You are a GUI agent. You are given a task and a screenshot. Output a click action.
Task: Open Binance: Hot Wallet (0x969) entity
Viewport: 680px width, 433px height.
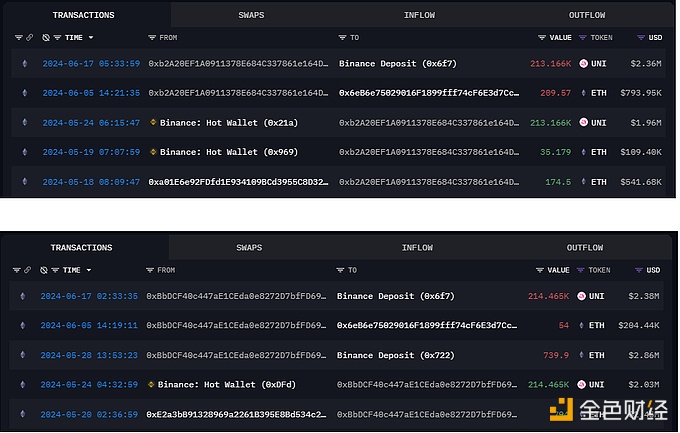(x=229, y=152)
